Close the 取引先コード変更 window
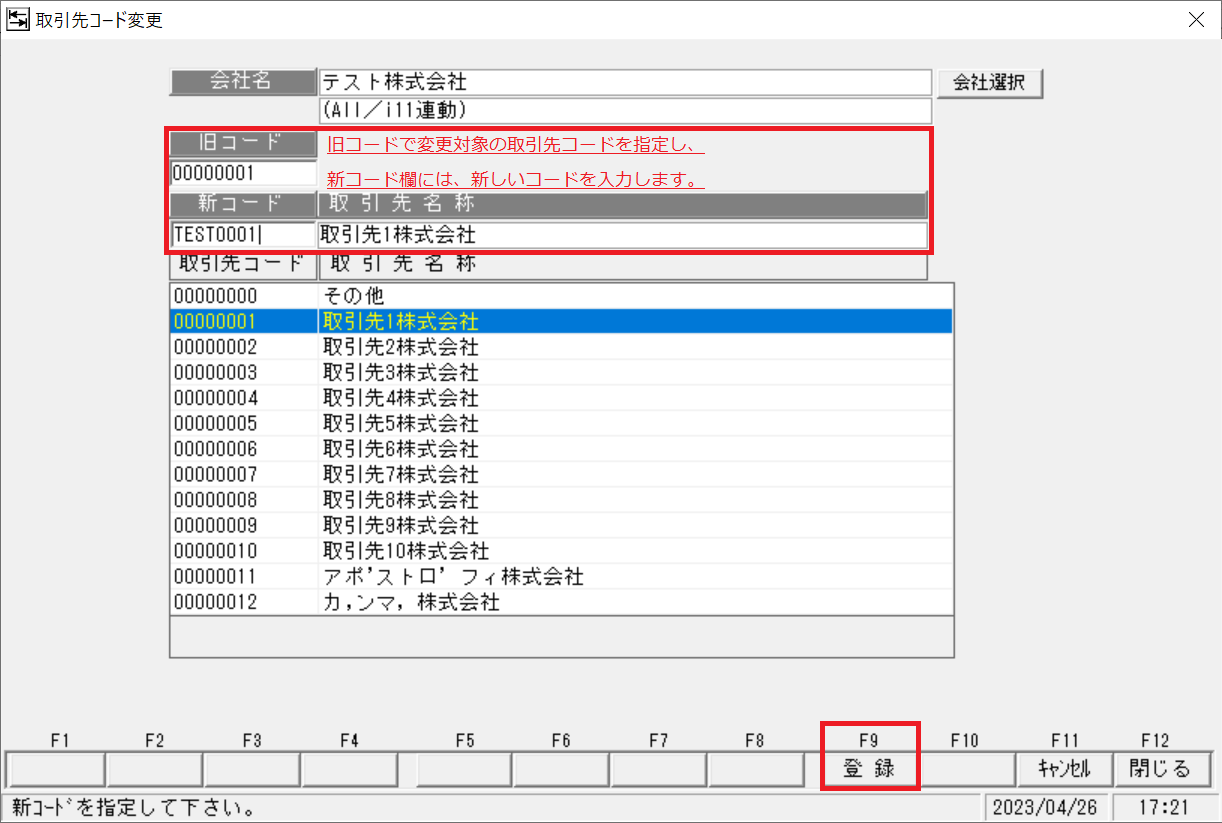 (1194, 20)
